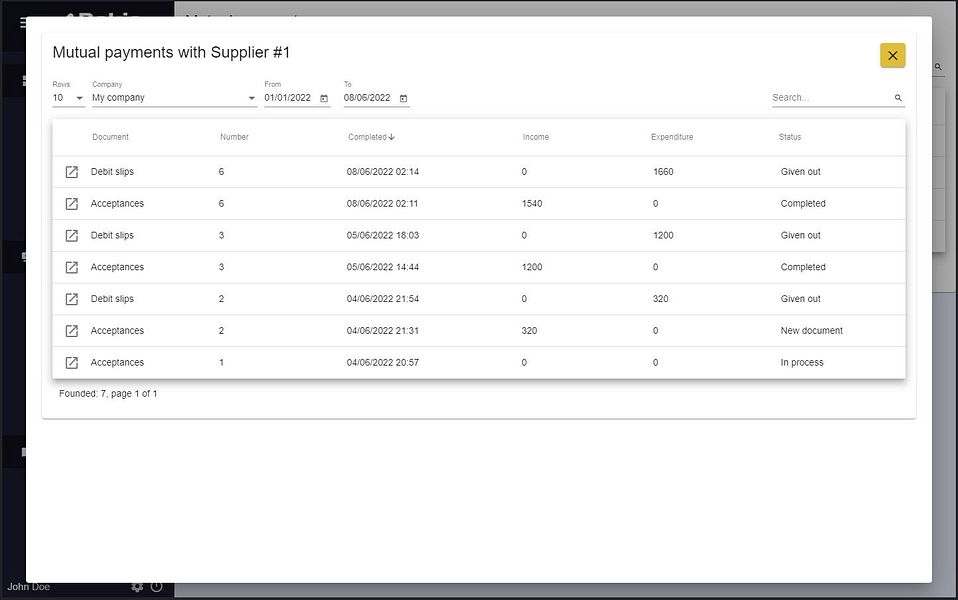This screenshot has height=600, width=958.
Task: Sort table by Status column
Action: 789,137
